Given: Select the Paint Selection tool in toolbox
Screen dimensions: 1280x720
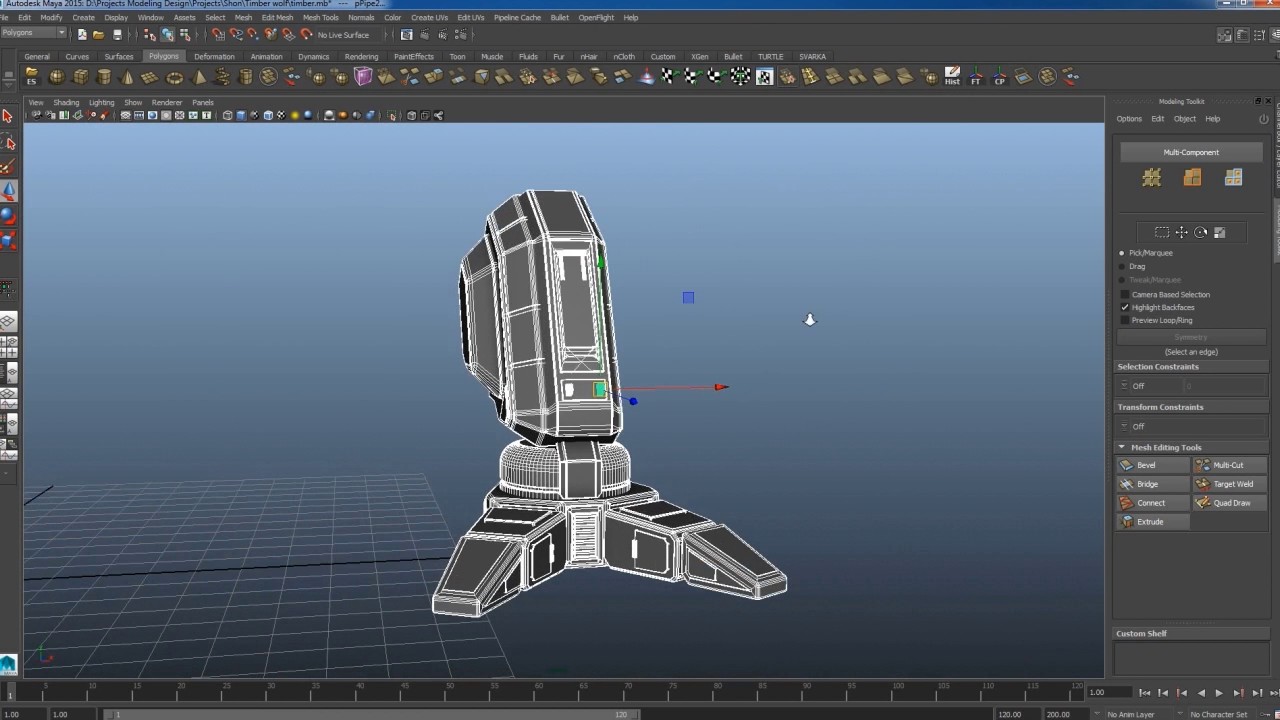Looking at the screenshot, I should (x=8, y=167).
